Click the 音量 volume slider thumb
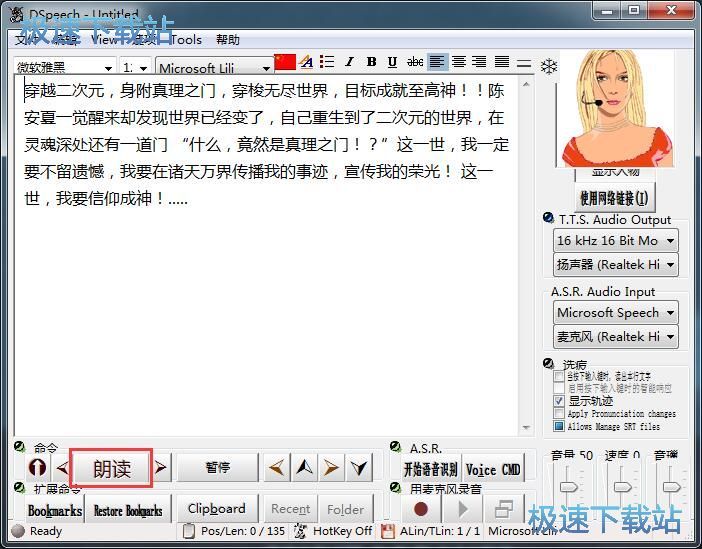The height and width of the screenshot is (549, 702). click(569, 487)
